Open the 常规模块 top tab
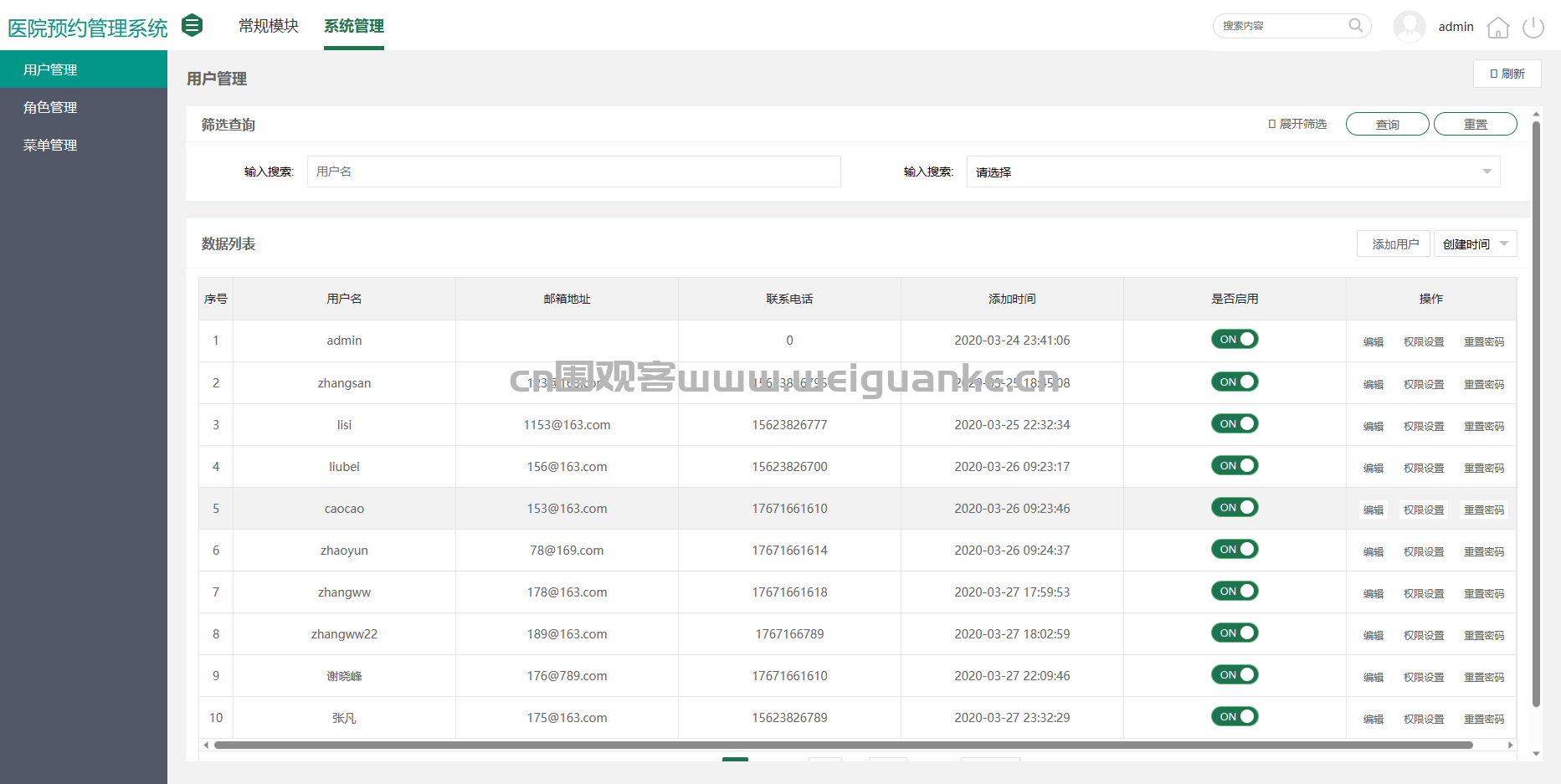The image size is (1561, 784). point(269,26)
